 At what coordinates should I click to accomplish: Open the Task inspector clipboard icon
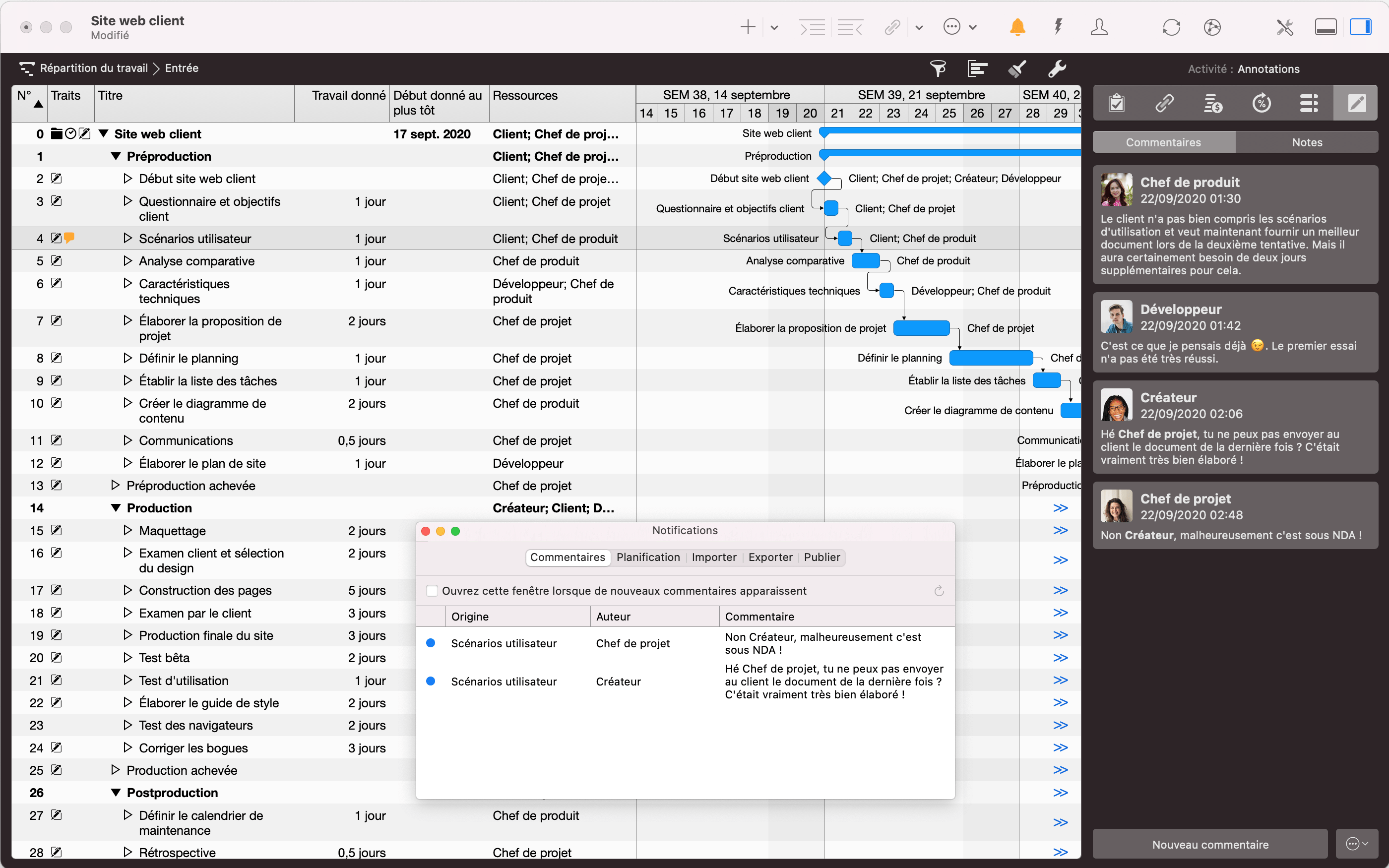[1116, 103]
